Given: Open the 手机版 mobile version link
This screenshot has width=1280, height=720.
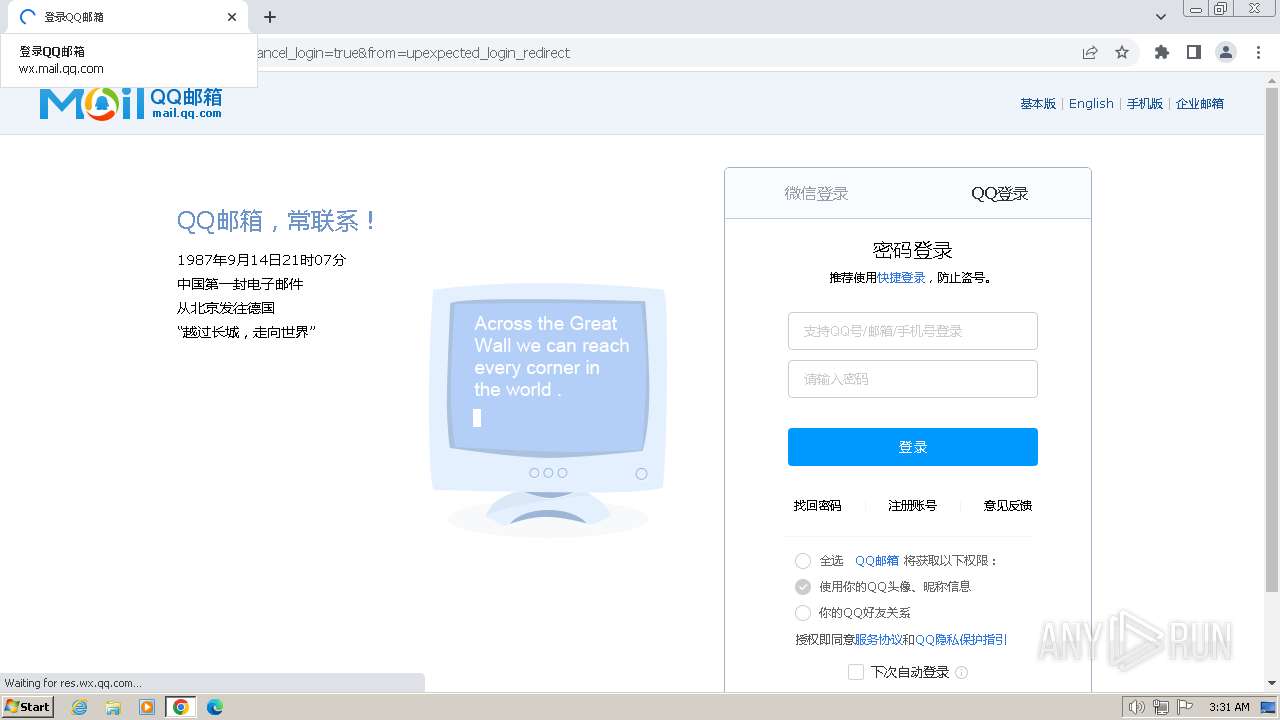Looking at the screenshot, I should point(1145,104).
